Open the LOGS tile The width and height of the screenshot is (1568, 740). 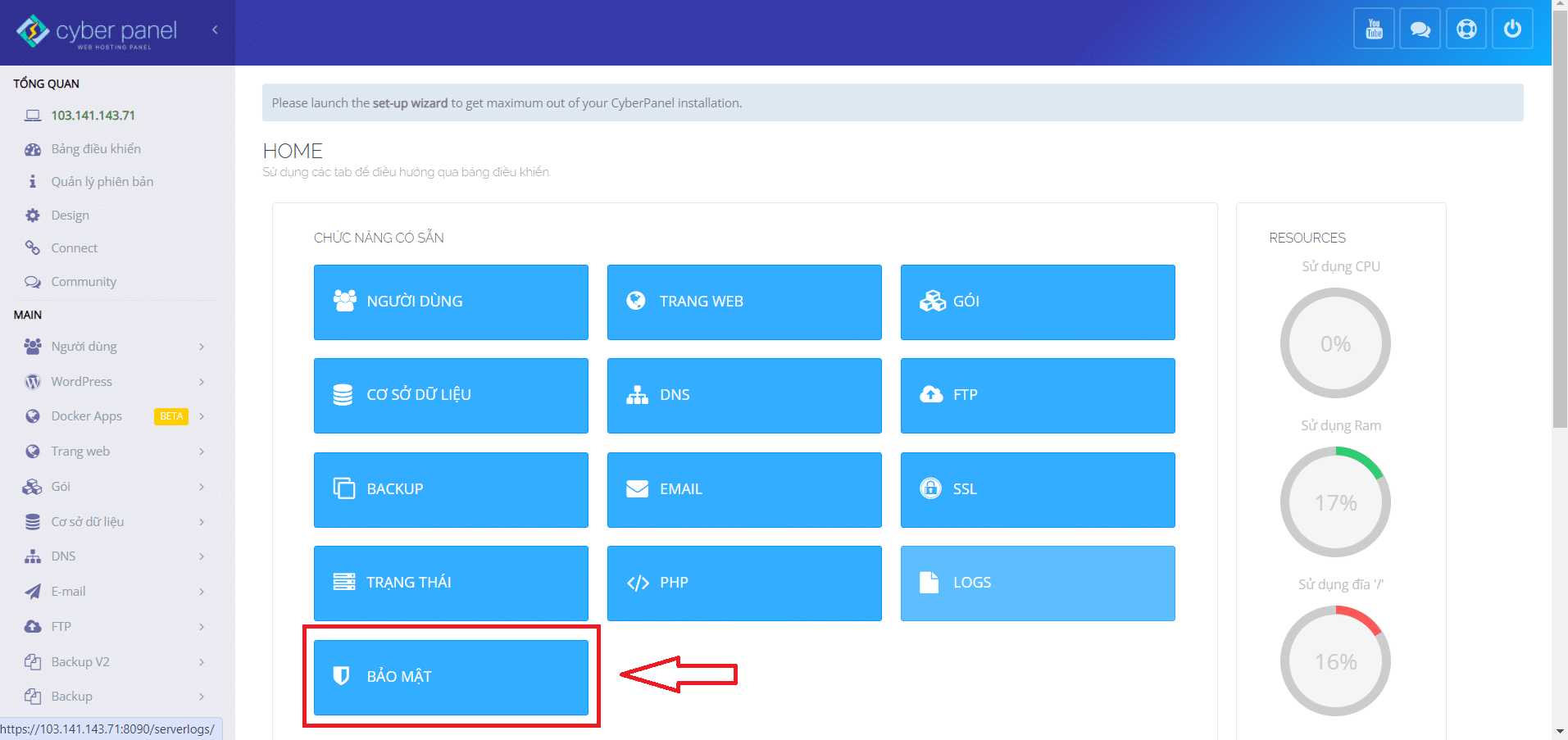[1038, 583]
